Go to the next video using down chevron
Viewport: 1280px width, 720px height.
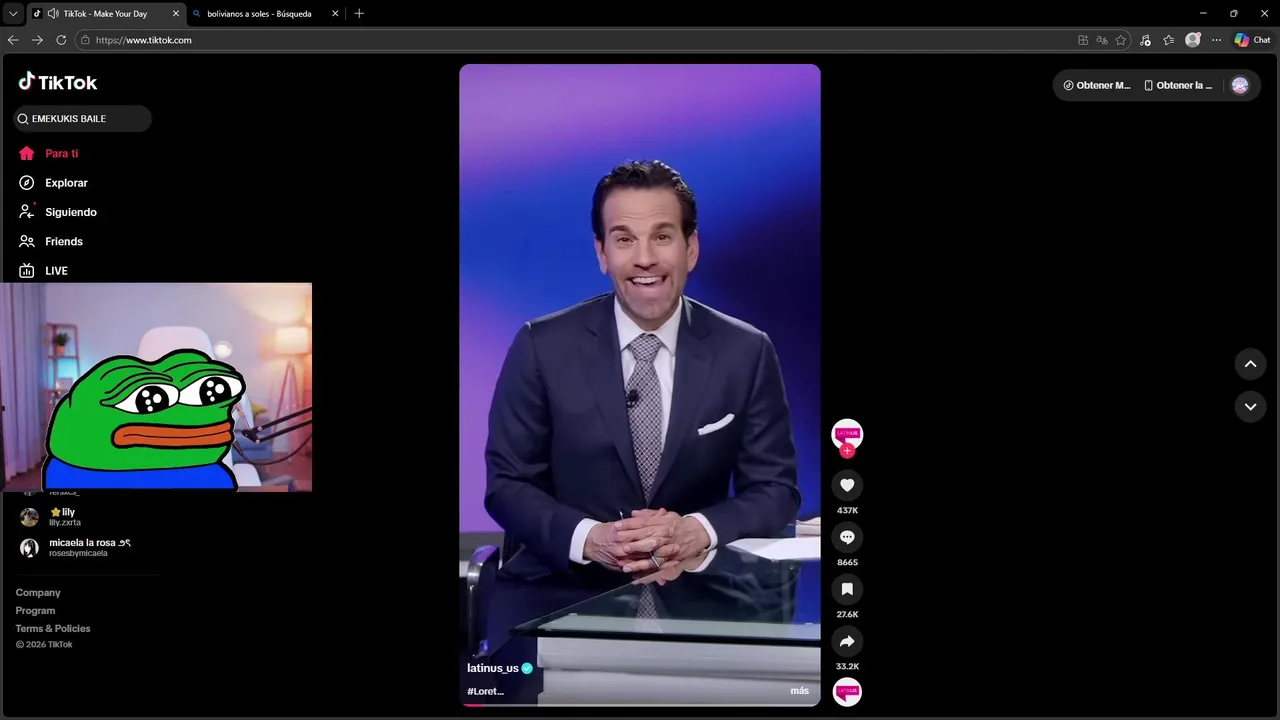(1250, 407)
